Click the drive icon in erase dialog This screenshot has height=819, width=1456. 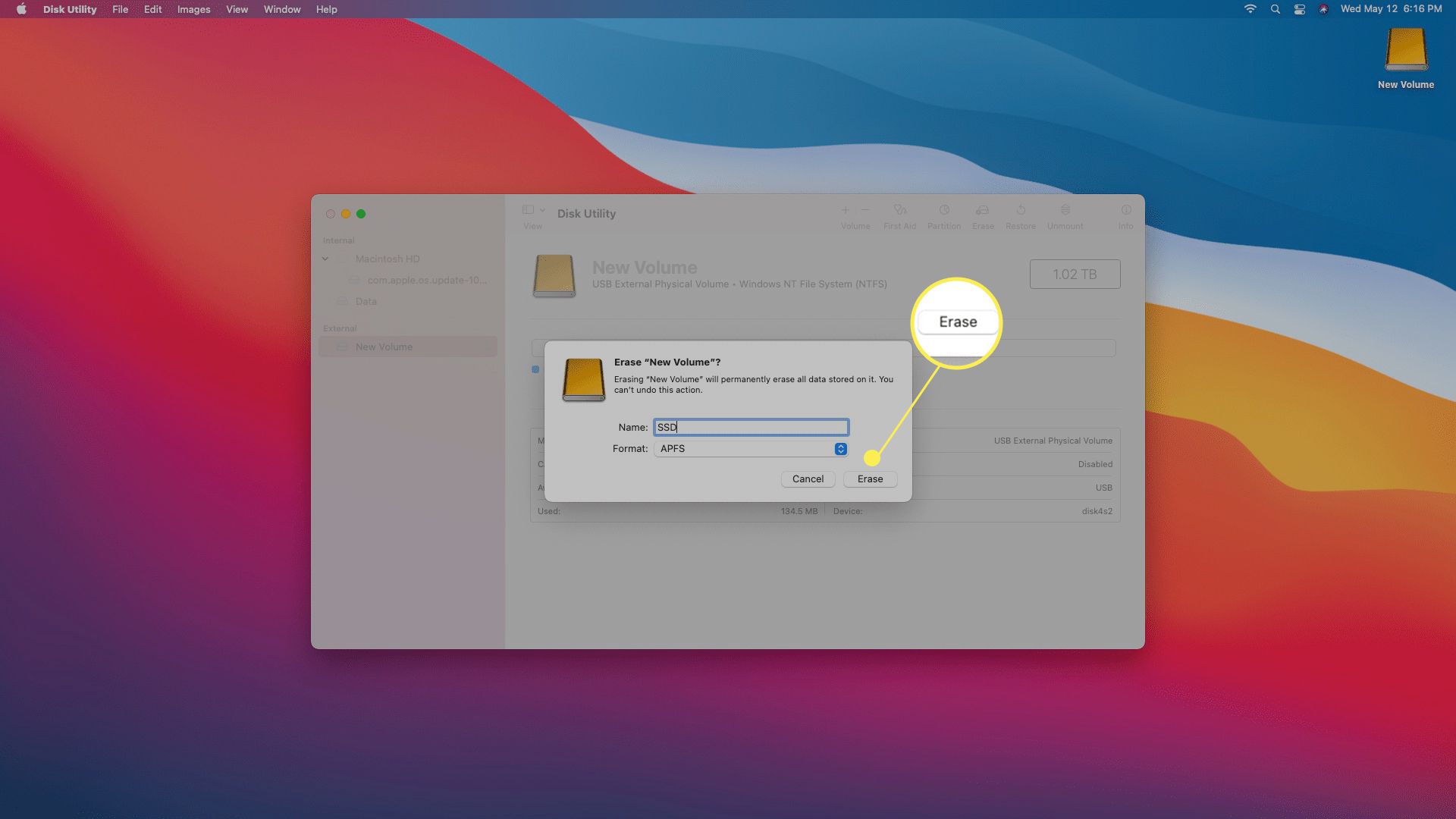(583, 379)
